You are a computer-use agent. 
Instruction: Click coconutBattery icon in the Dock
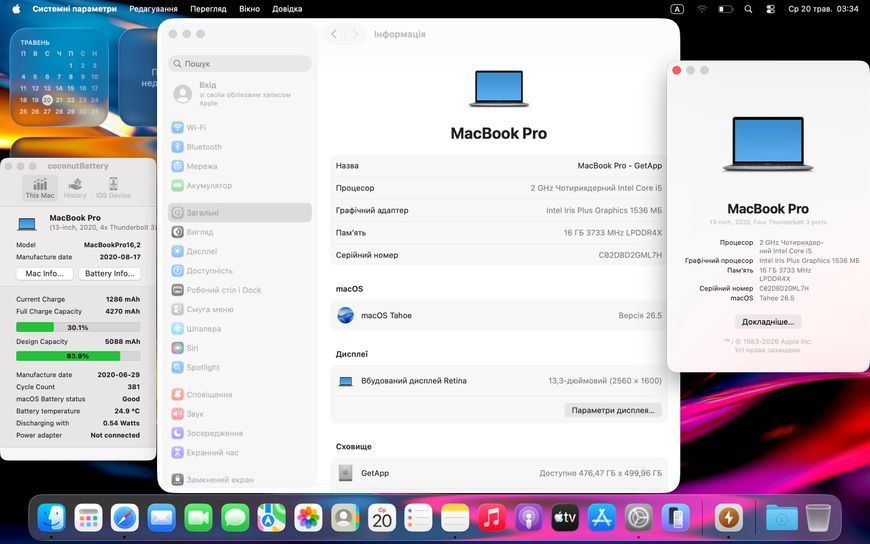tap(728, 518)
